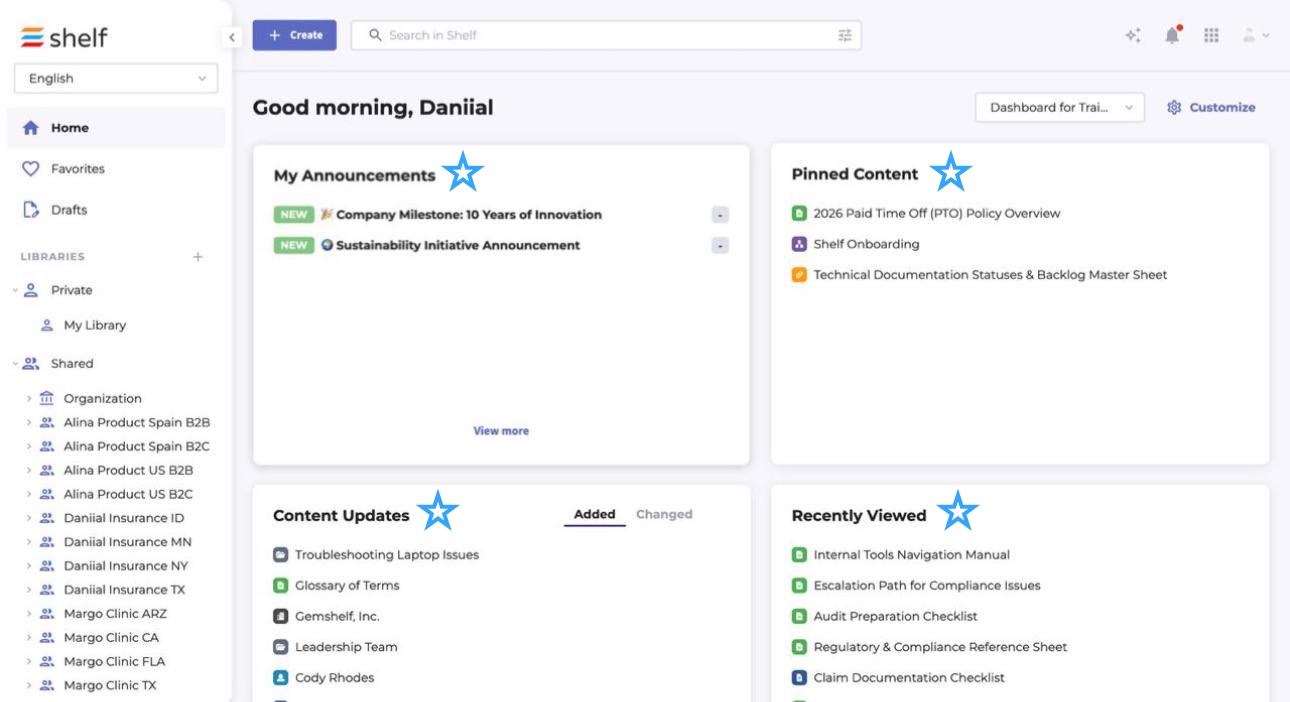This screenshot has width=1290, height=702.
Task: Click the folder icon beside Troubleshooting Laptop Issues
Action: pyautogui.click(x=281, y=555)
